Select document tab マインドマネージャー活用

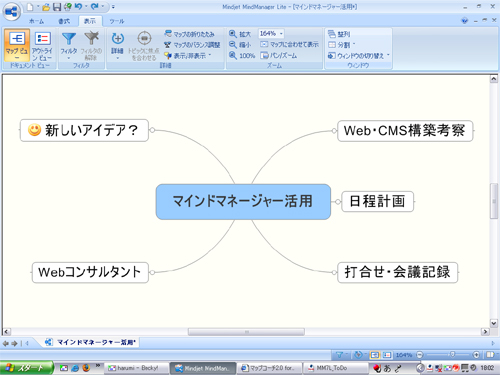pyautogui.click(x=92, y=342)
